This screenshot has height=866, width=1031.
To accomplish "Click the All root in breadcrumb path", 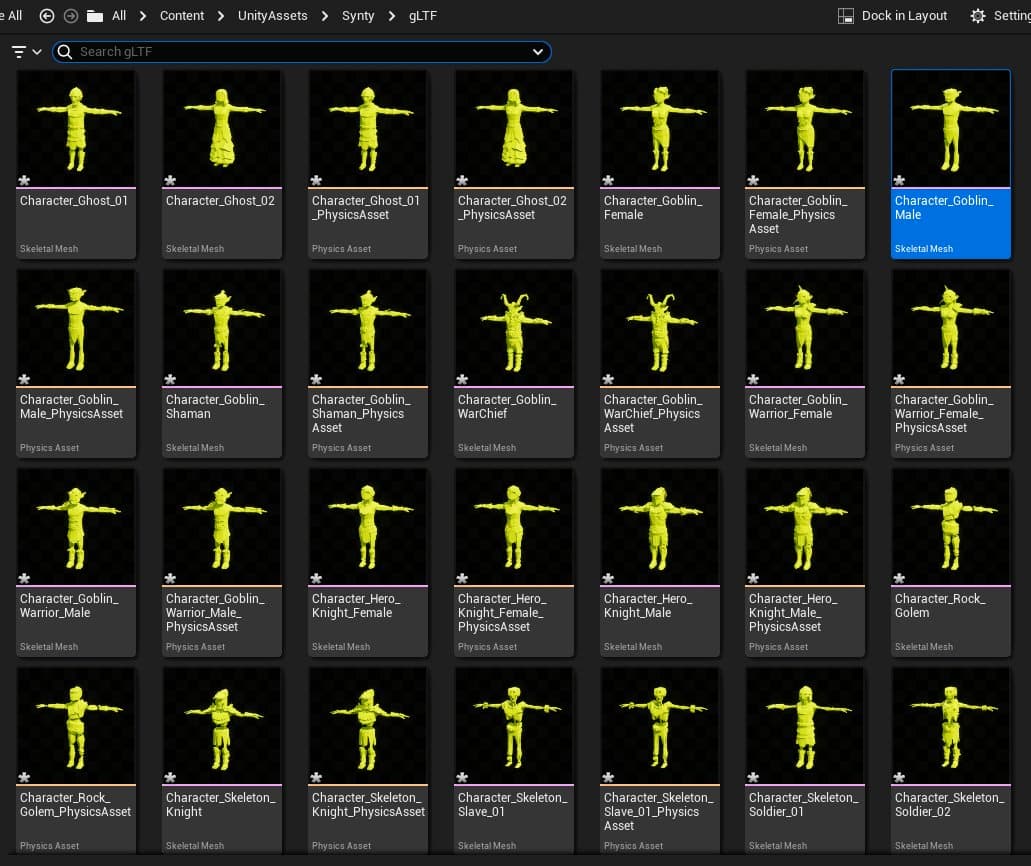I will point(119,16).
